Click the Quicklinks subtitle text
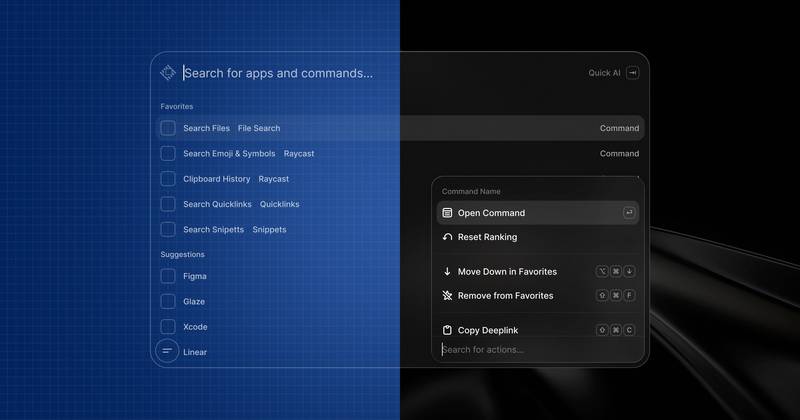 point(280,204)
